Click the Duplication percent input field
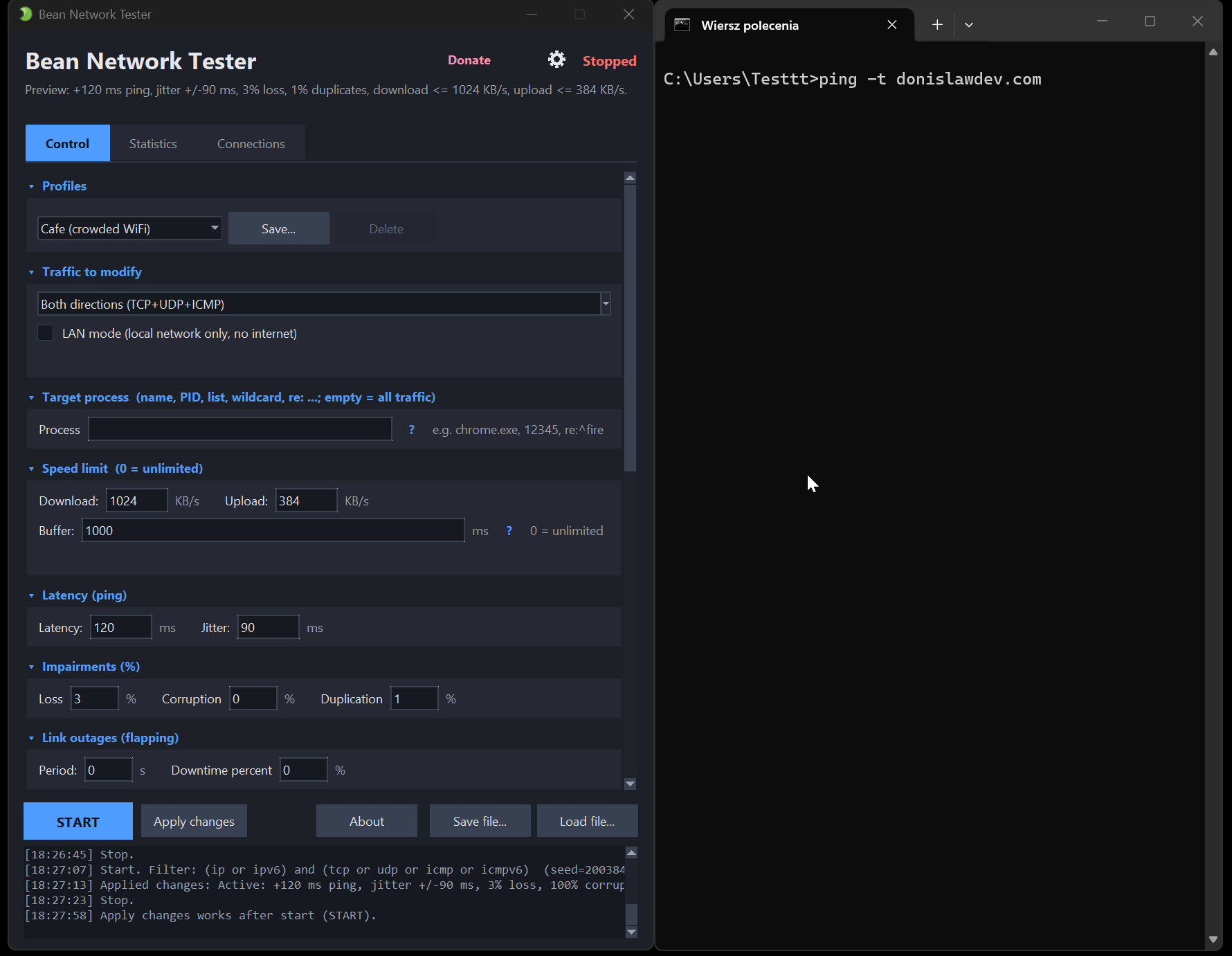This screenshot has width=1232, height=956. pos(415,698)
